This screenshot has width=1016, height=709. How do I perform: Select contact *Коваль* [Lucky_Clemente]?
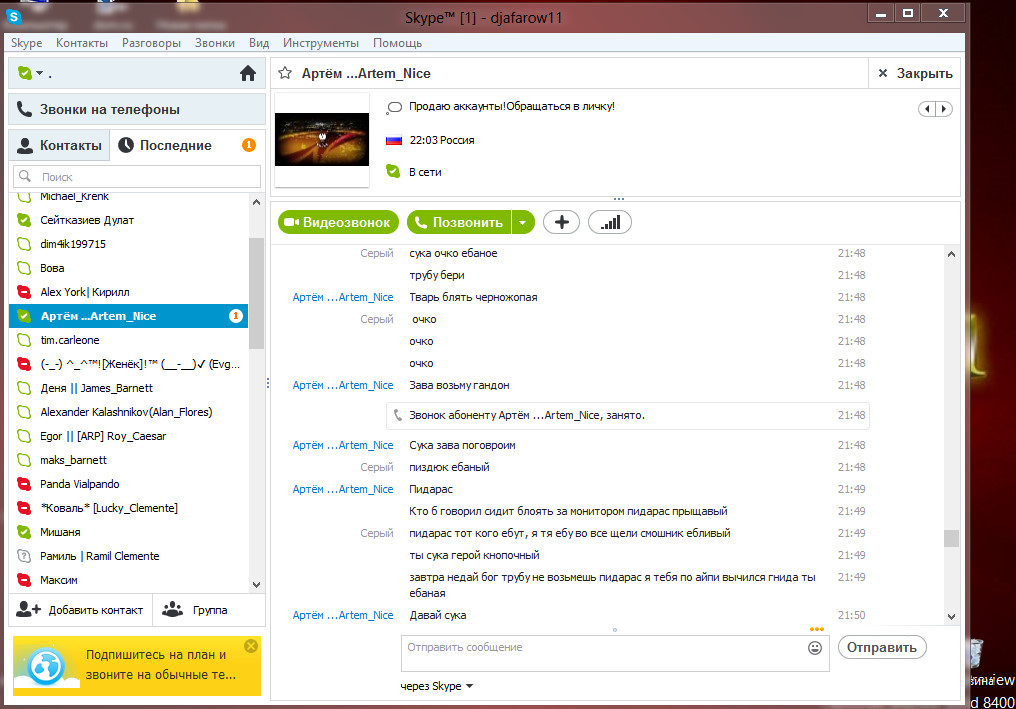tap(128, 508)
